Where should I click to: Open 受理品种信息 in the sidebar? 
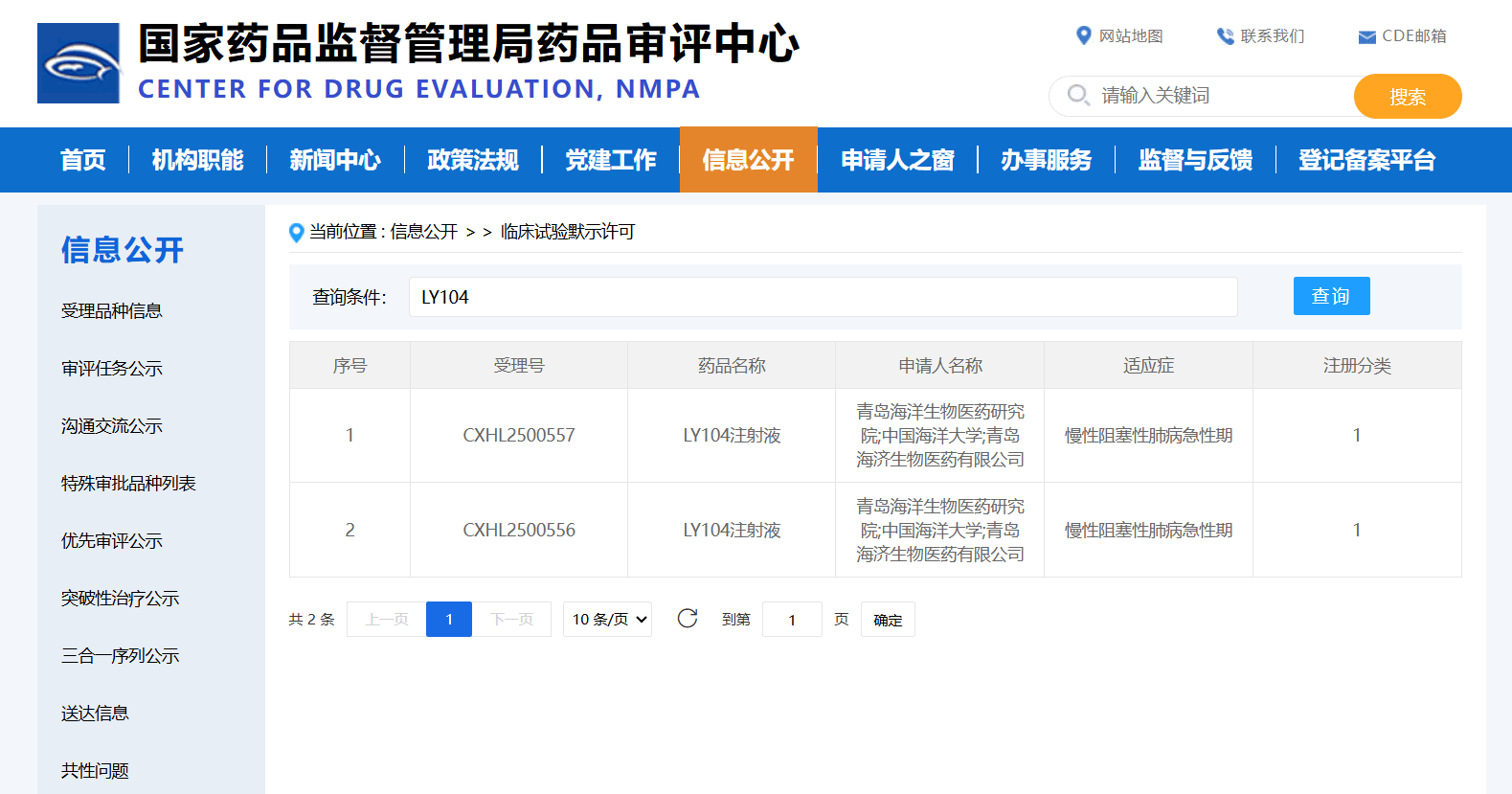click(x=112, y=311)
